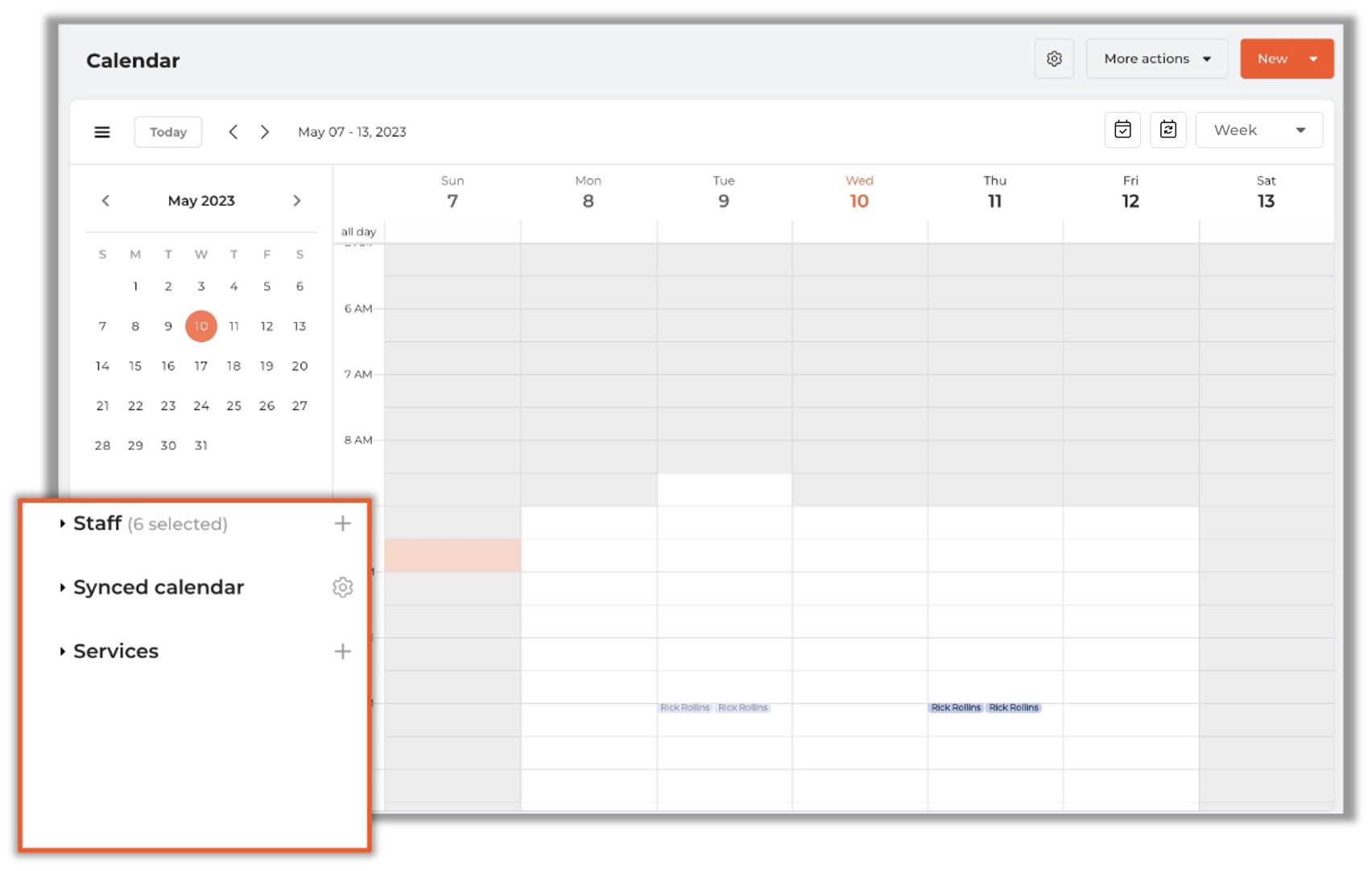This screenshot has width=1372, height=871.
Task: Show previous month in mini calendar
Action: [x=105, y=200]
